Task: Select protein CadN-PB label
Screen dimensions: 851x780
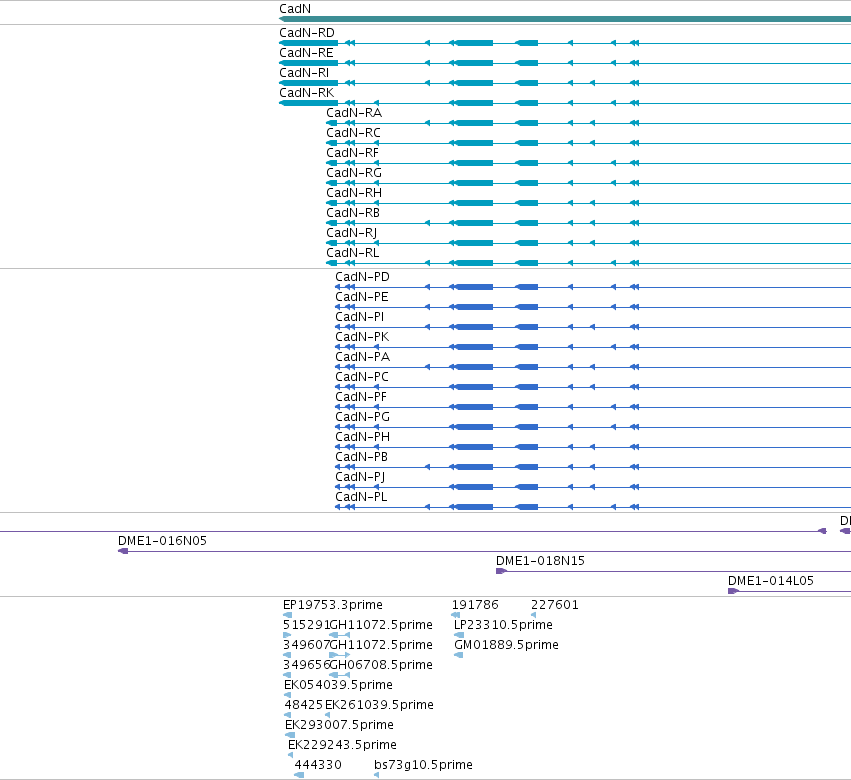Action: point(361,458)
